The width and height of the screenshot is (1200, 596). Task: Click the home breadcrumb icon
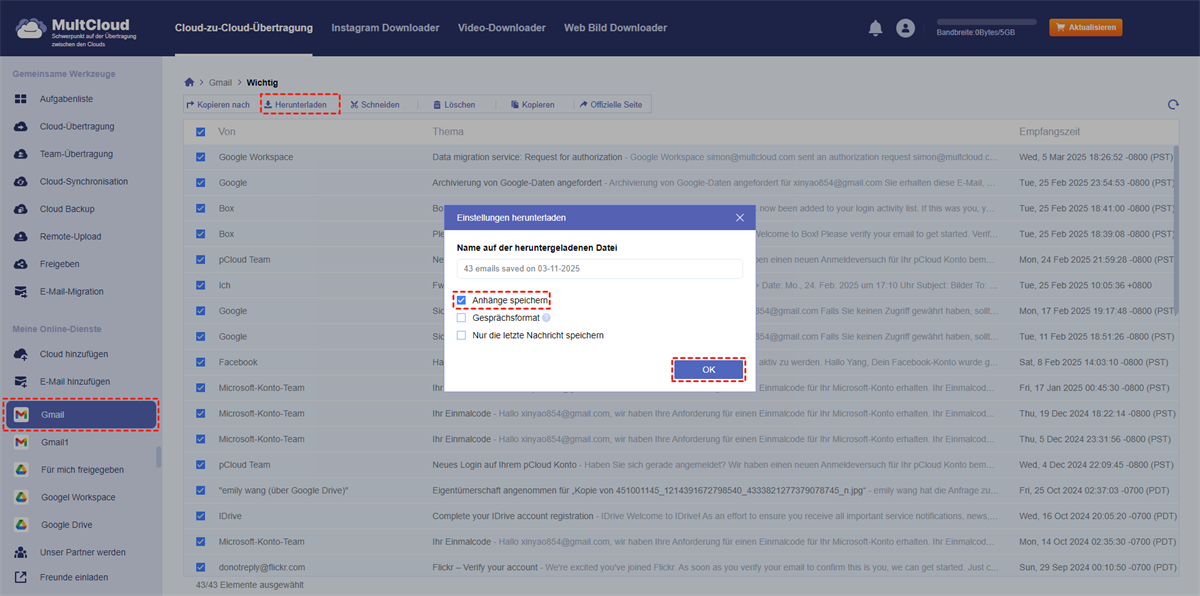click(190, 82)
